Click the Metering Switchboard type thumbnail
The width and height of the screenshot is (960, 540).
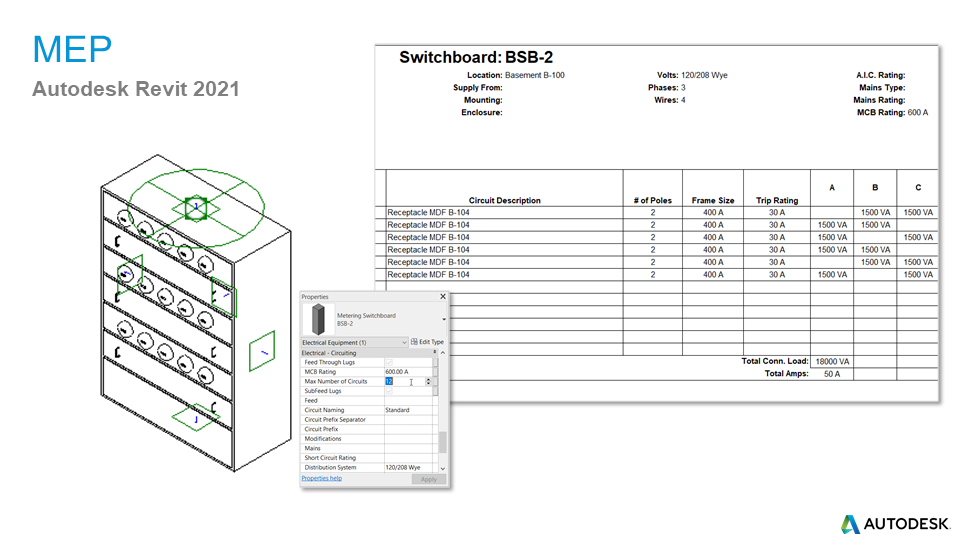318,319
